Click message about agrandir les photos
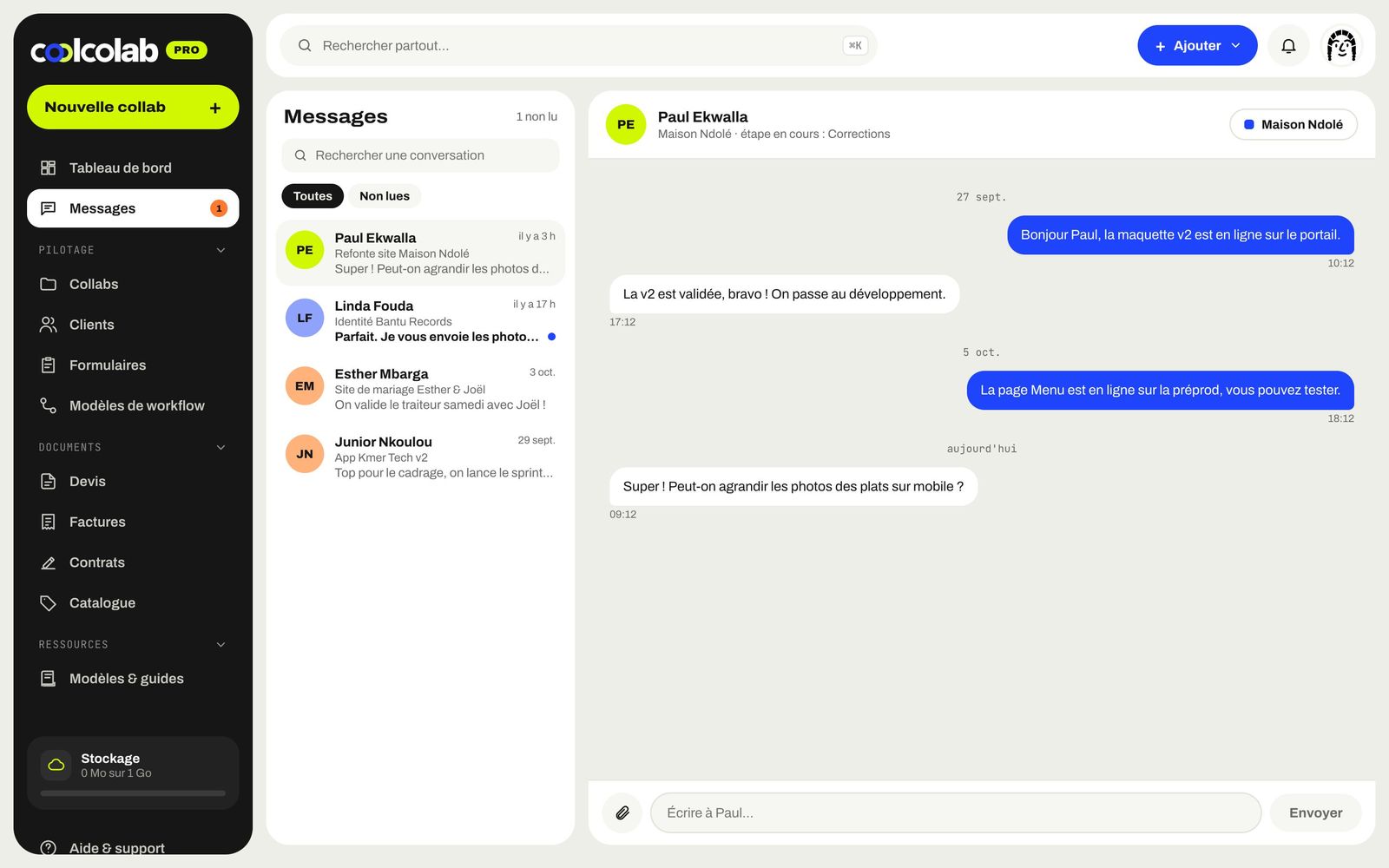 [793, 487]
